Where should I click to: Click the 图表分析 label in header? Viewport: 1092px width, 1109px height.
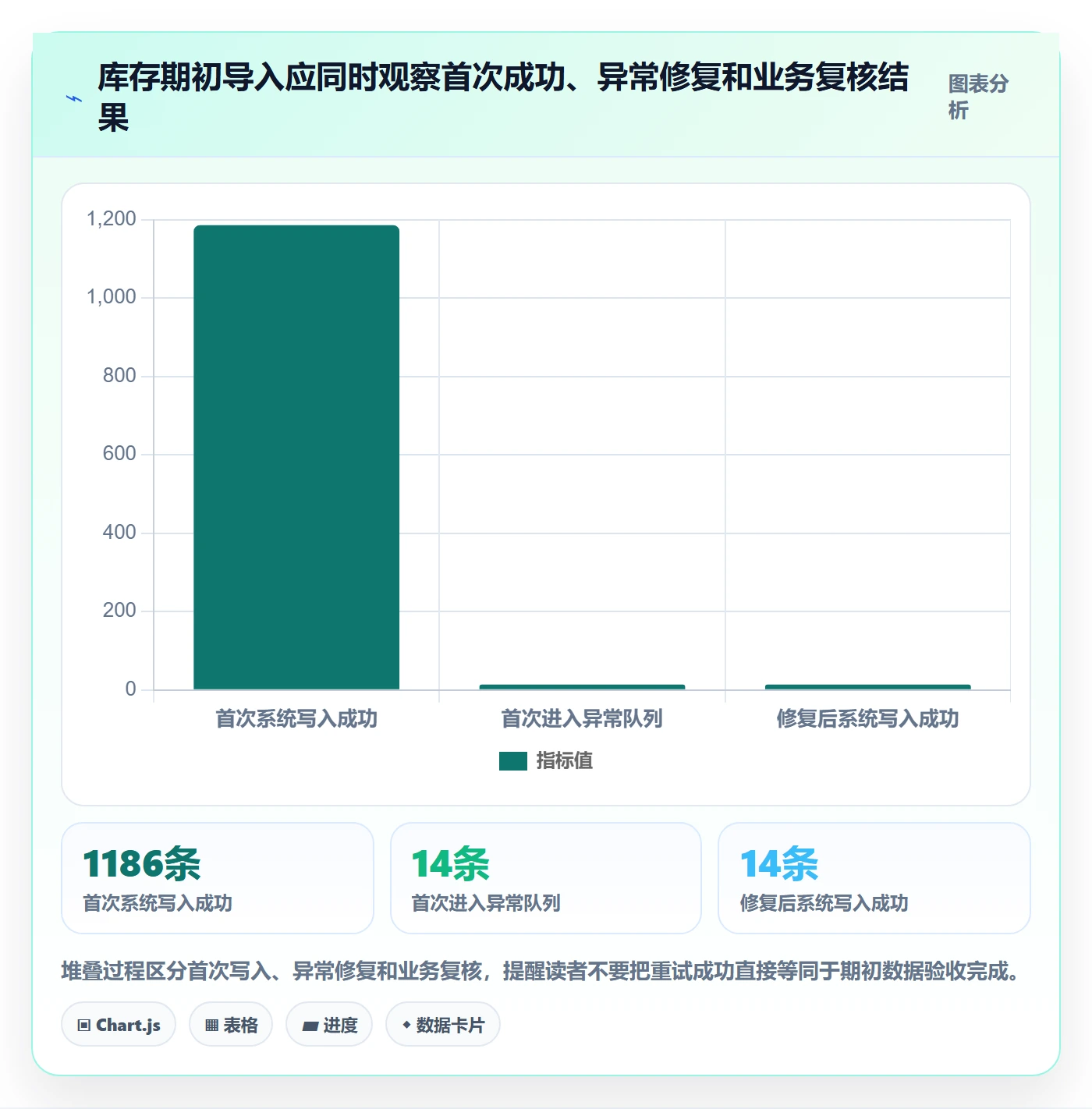point(978,97)
